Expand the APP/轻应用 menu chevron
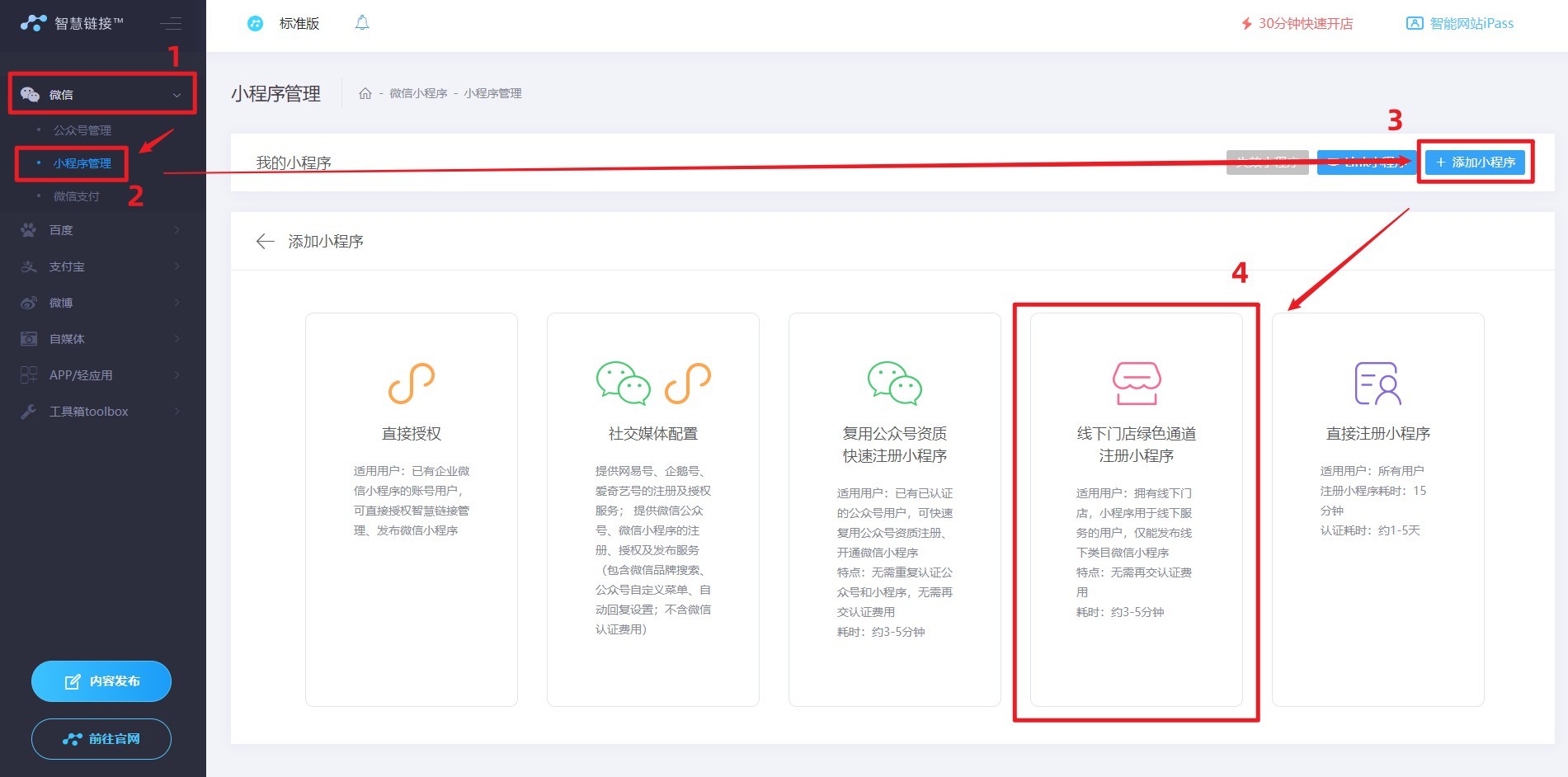The height and width of the screenshot is (777, 1568). (x=177, y=375)
